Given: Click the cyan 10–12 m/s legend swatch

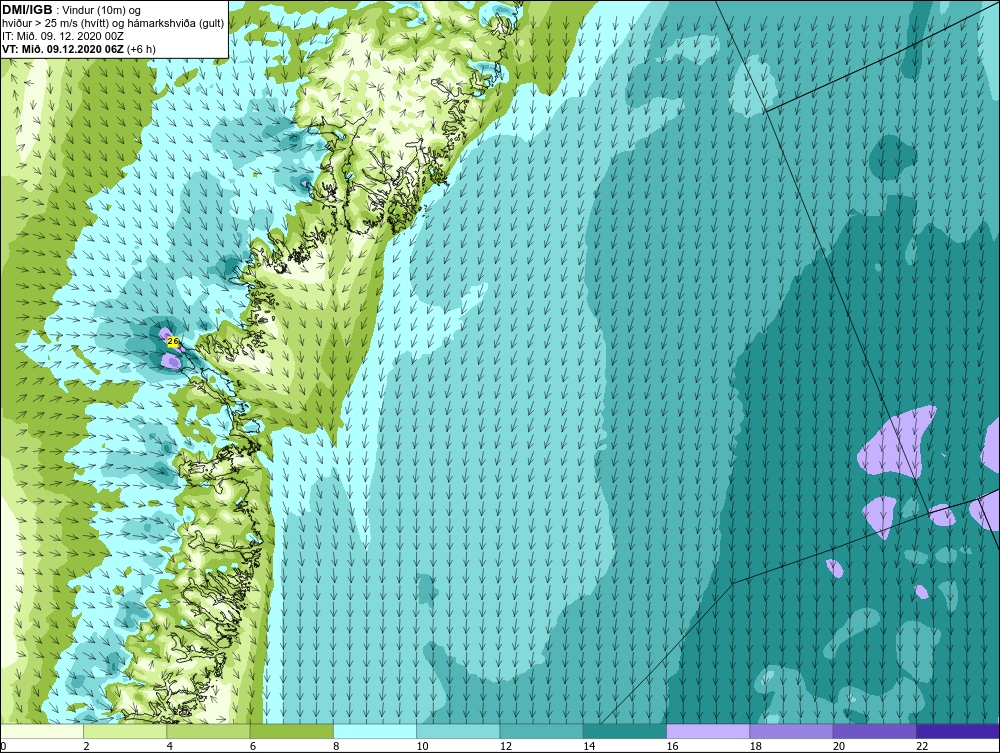Looking at the screenshot, I should click(458, 731).
